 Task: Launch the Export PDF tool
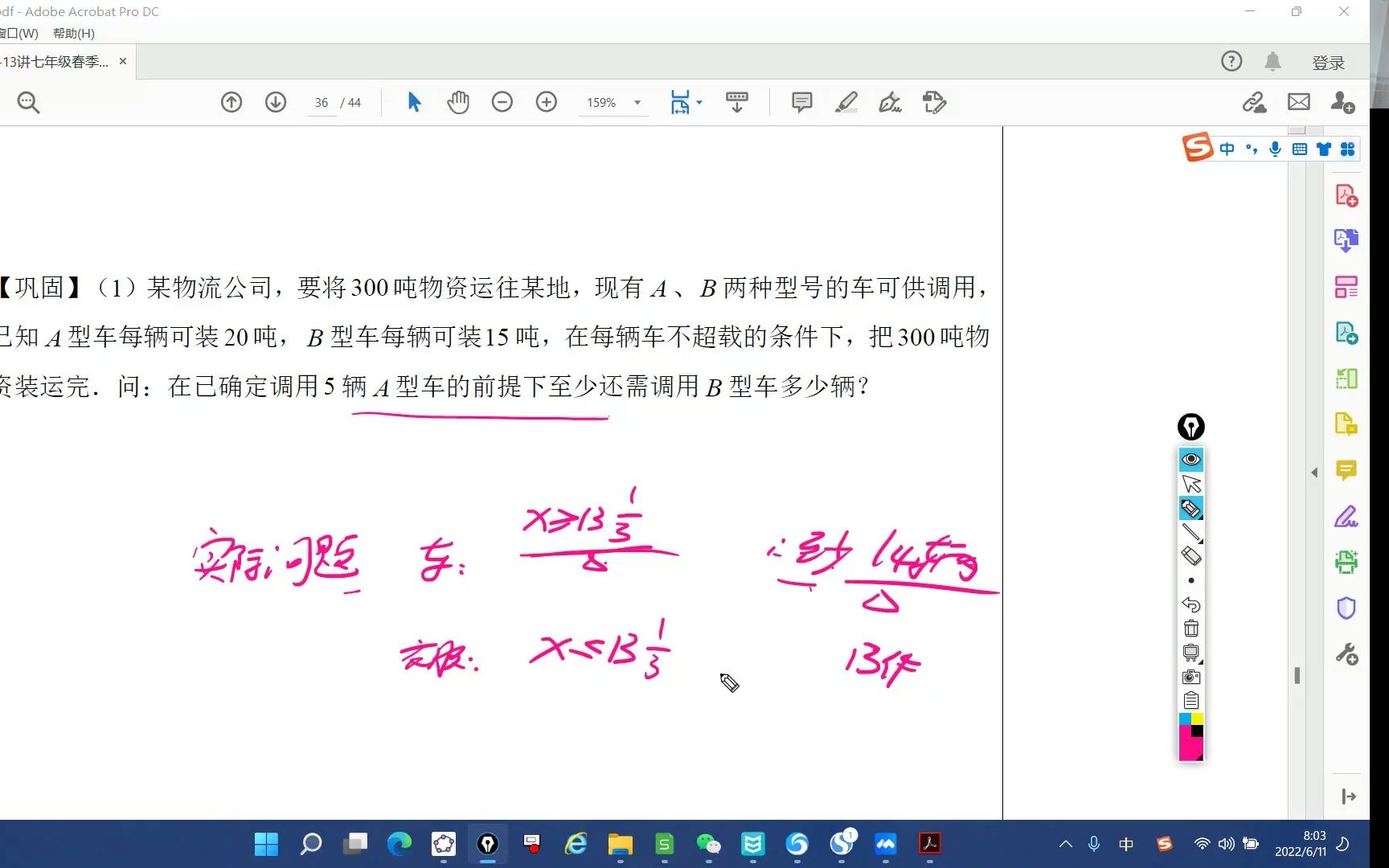1347,240
